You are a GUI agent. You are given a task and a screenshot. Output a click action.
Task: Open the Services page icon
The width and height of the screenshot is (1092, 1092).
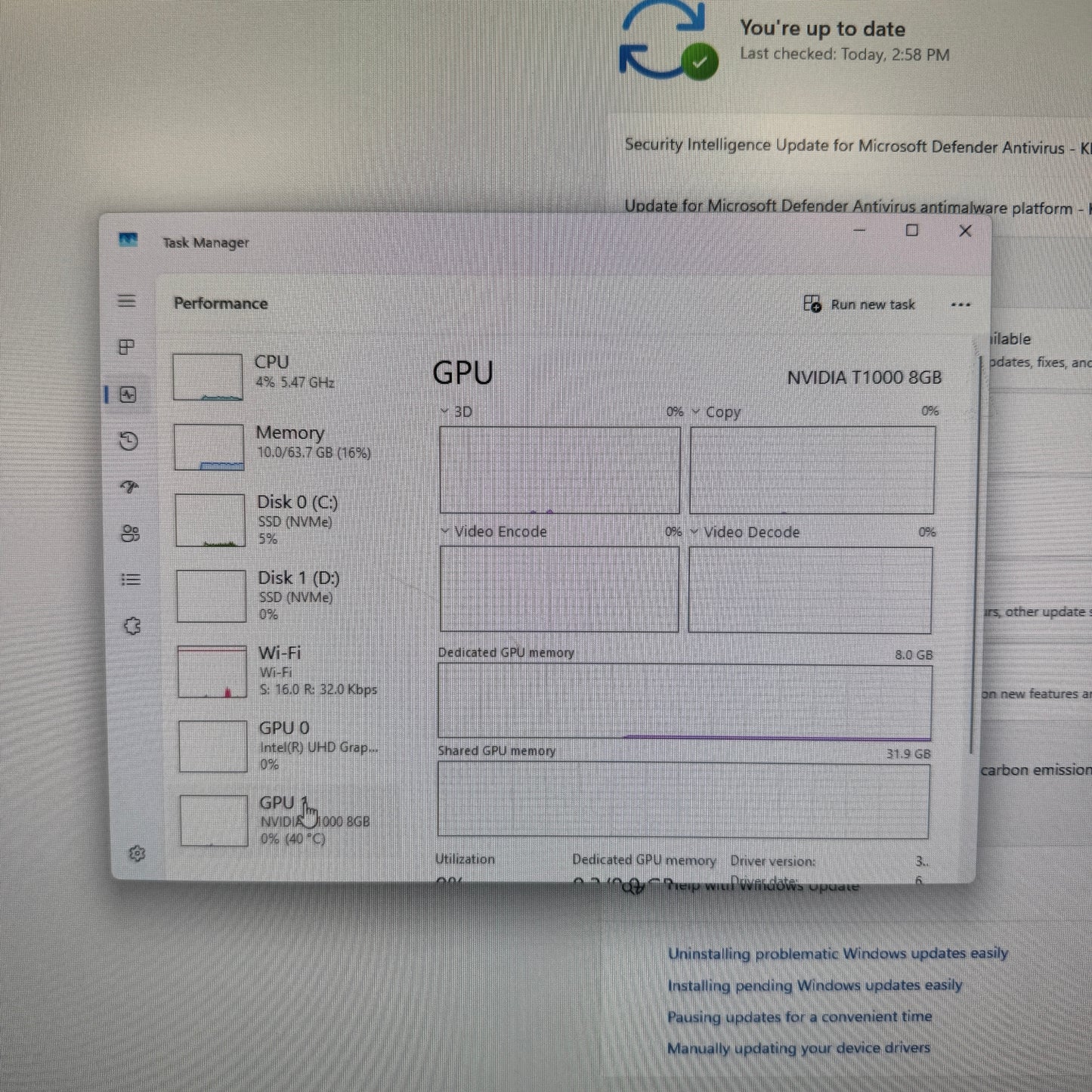[x=132, y=626]
